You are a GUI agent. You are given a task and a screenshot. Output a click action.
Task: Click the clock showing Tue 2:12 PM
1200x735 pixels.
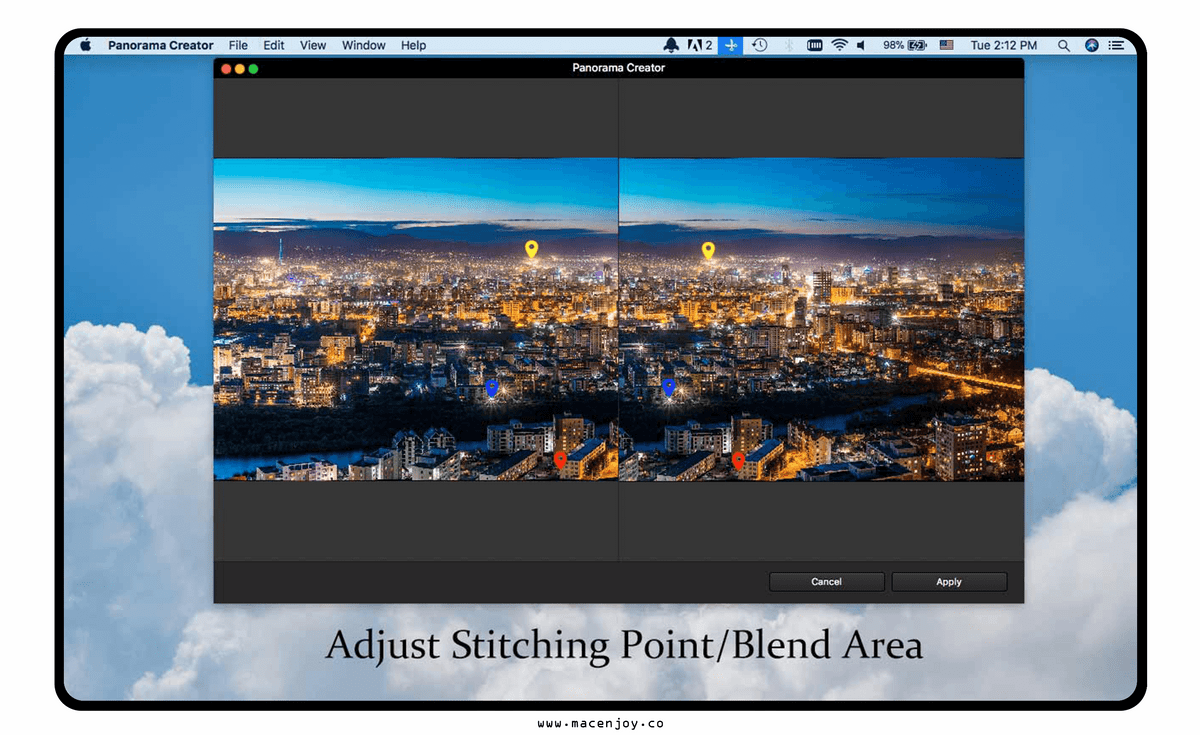click(1004, 45)
